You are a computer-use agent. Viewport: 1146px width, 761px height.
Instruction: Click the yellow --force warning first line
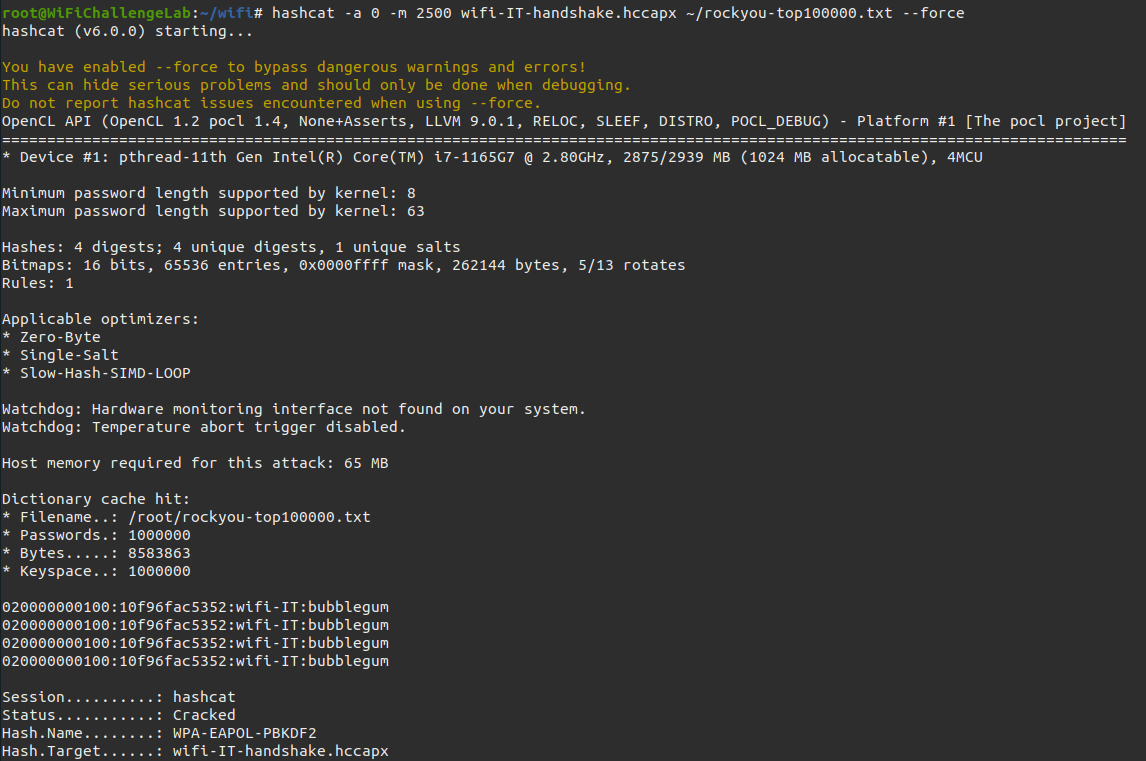tap(294, 67)
